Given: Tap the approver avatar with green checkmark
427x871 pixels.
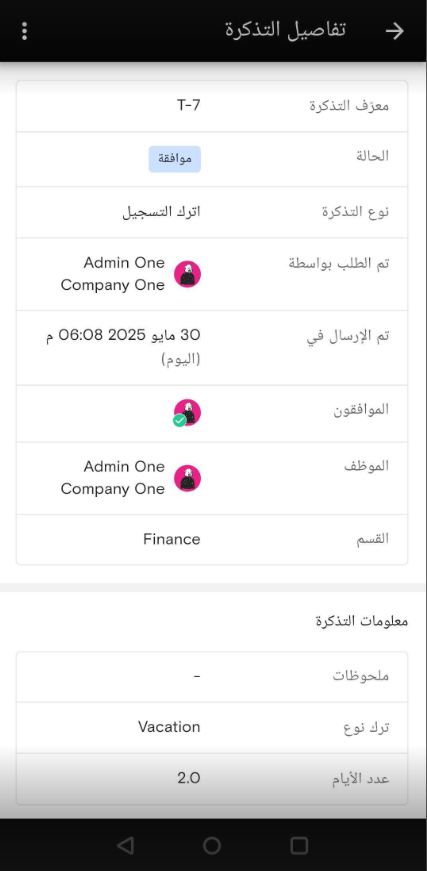Looking at the screenshot, I should (187, 413).
